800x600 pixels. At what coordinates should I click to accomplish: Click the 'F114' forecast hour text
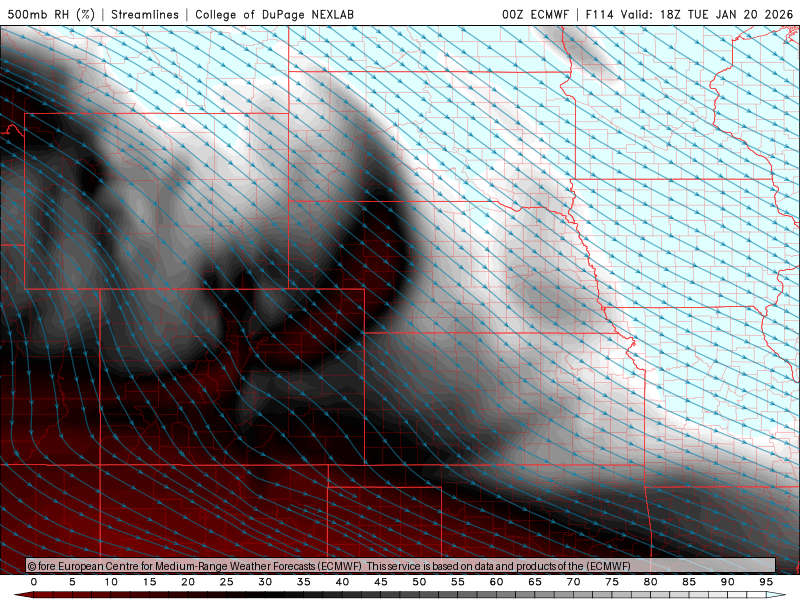tap(599, 14)
